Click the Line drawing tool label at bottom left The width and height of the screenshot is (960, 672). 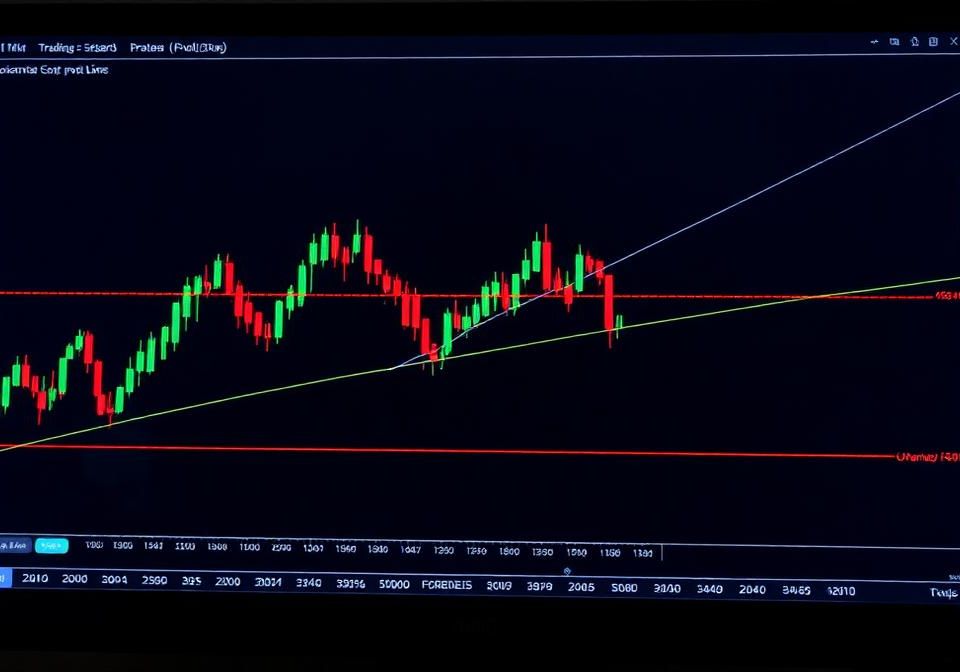[x=20, y=546]
